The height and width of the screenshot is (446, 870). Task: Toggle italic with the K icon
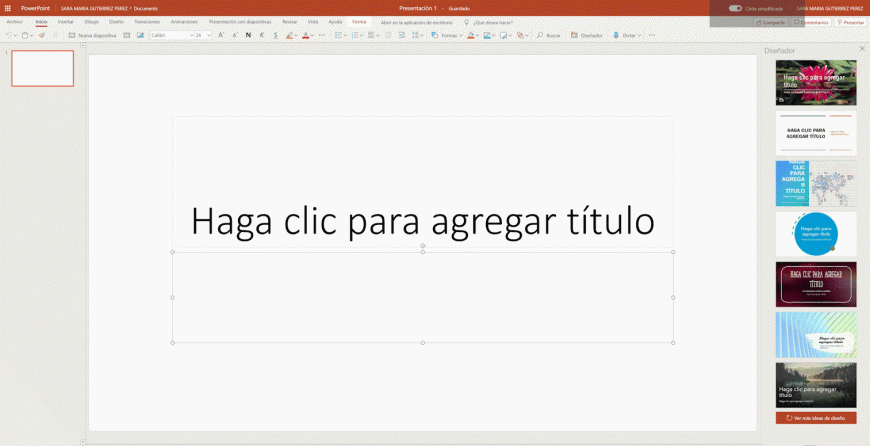click(x=262, y=36)
